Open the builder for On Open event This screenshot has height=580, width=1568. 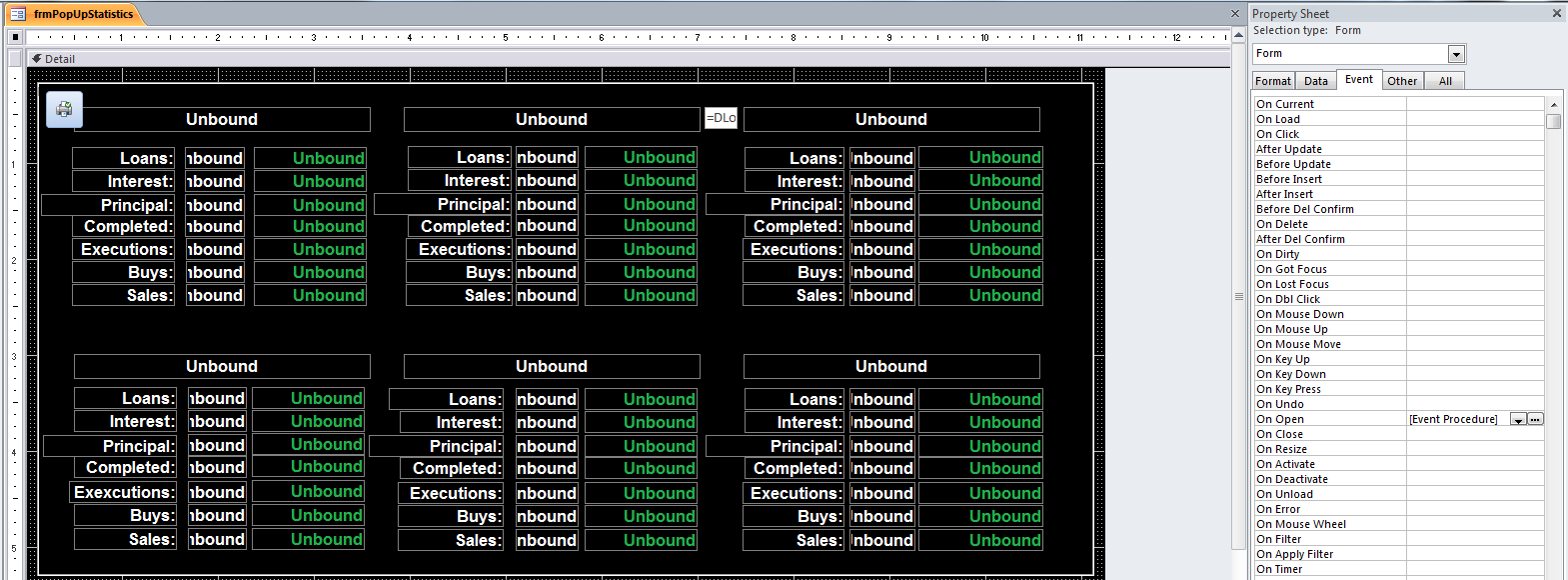pyautogui.click(x=1536, y=419)
